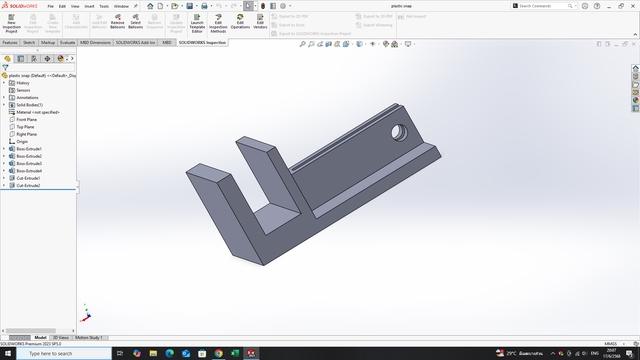
Task: Click the Search Commands field
Action: (543, 6)
